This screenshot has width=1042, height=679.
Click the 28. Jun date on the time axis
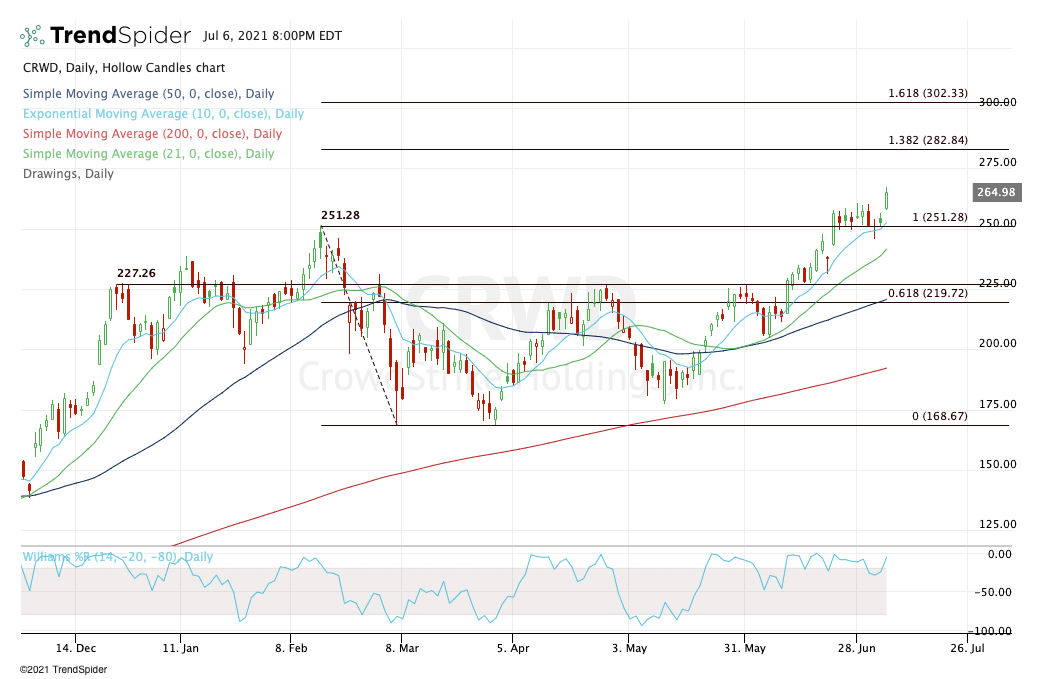point(855,647)
